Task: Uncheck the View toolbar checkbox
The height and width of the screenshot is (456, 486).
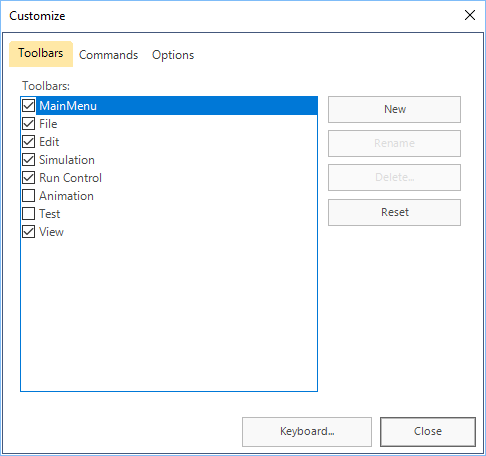Action: coord(29,232)
